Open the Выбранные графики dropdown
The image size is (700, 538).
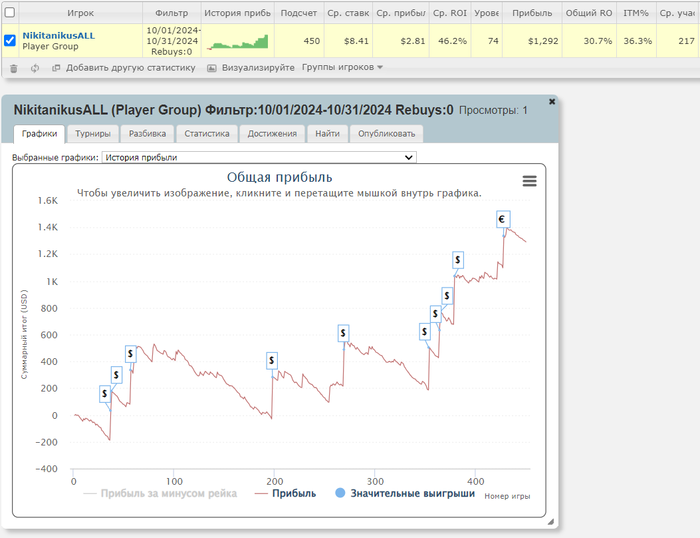coord(259,157)
